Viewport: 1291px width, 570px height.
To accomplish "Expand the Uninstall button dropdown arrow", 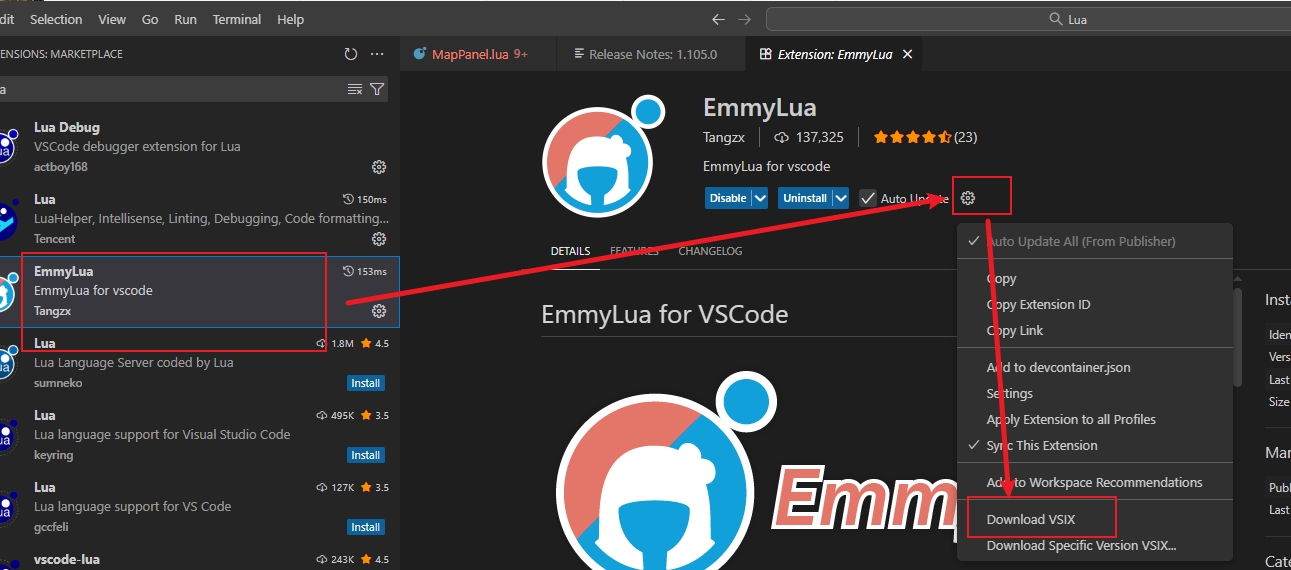I will [841, 198].
